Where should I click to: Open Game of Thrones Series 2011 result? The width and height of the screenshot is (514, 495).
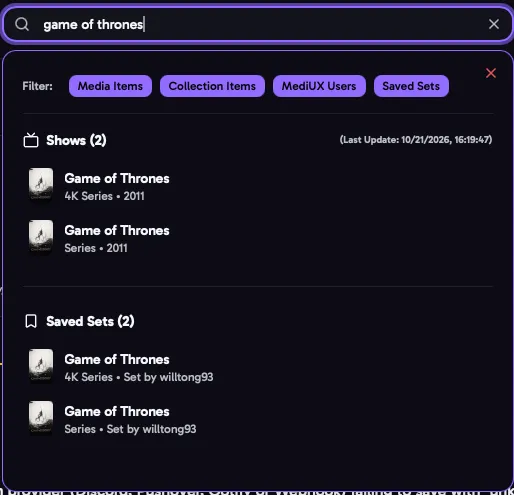[117, 239]
